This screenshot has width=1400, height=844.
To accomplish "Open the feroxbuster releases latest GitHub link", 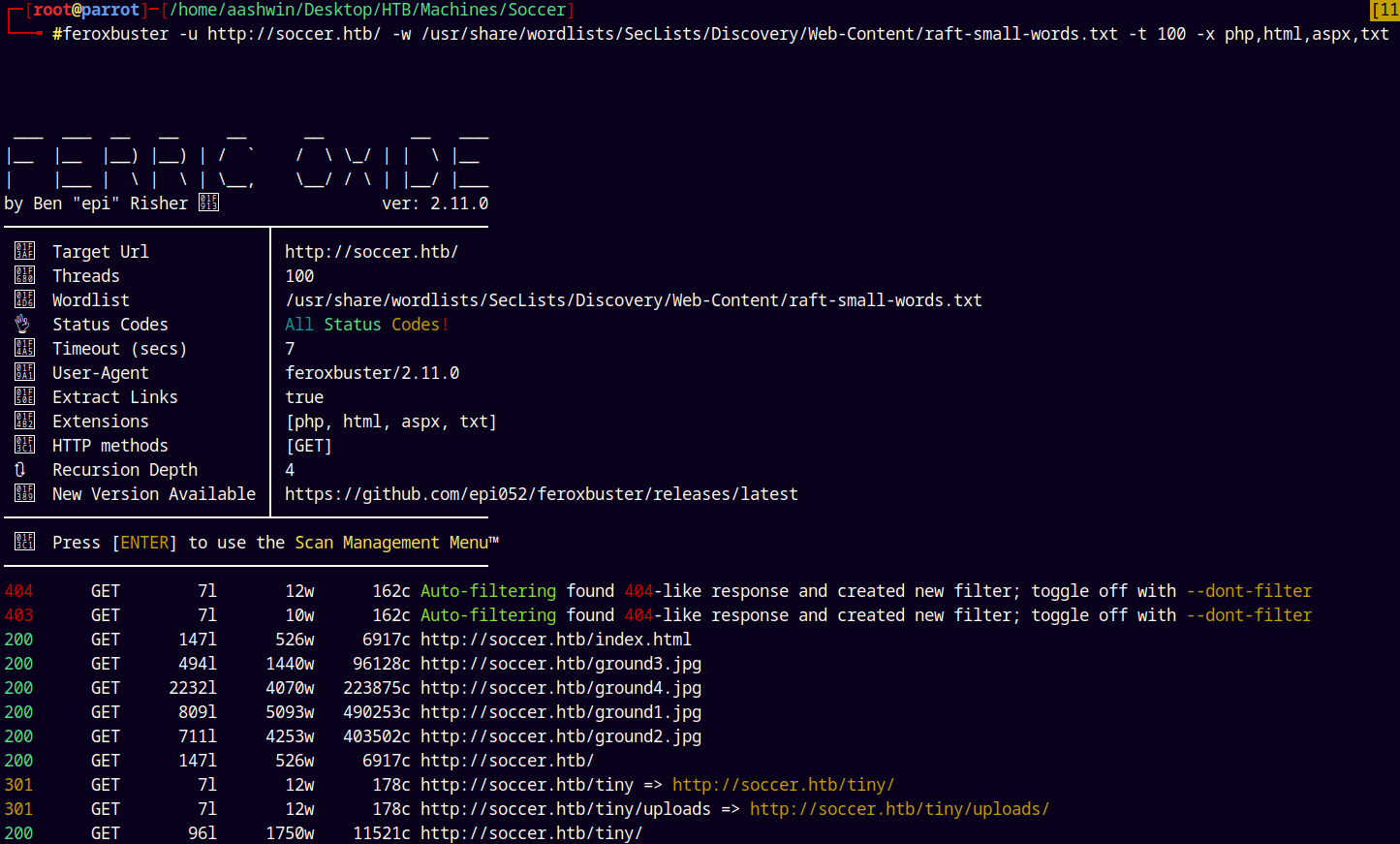I will click(x=541, y=494).
